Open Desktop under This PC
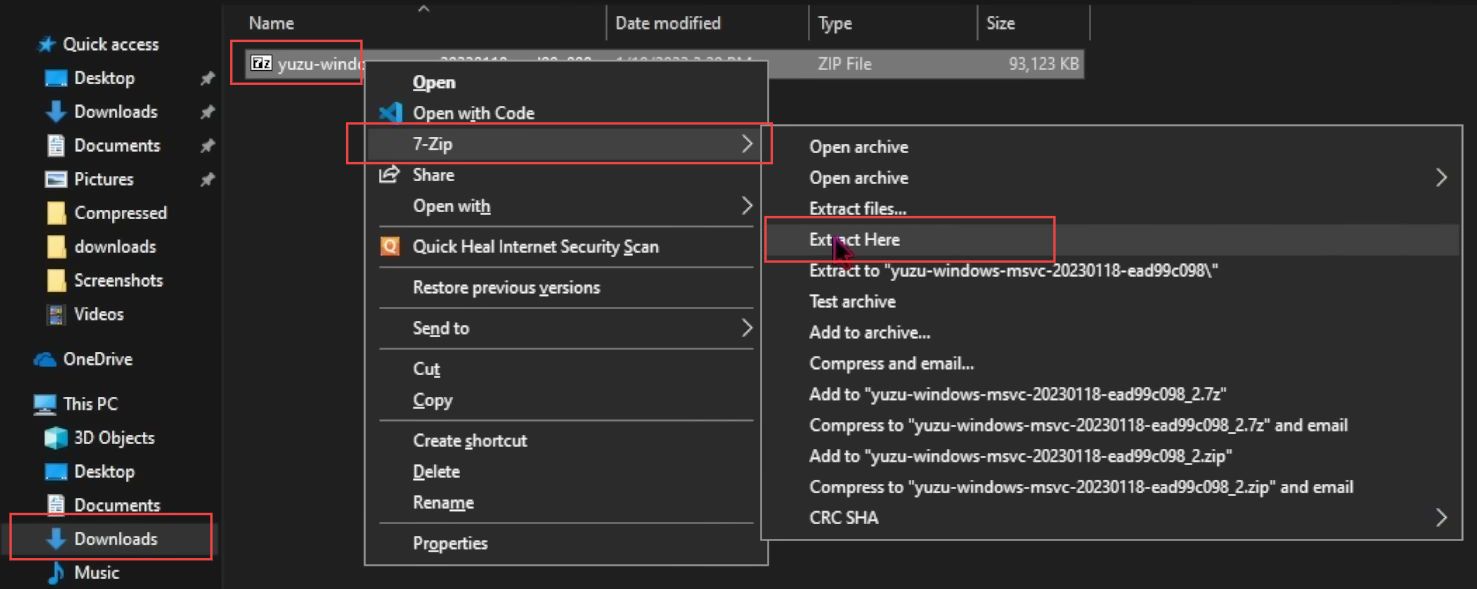 tap(104, 472)
